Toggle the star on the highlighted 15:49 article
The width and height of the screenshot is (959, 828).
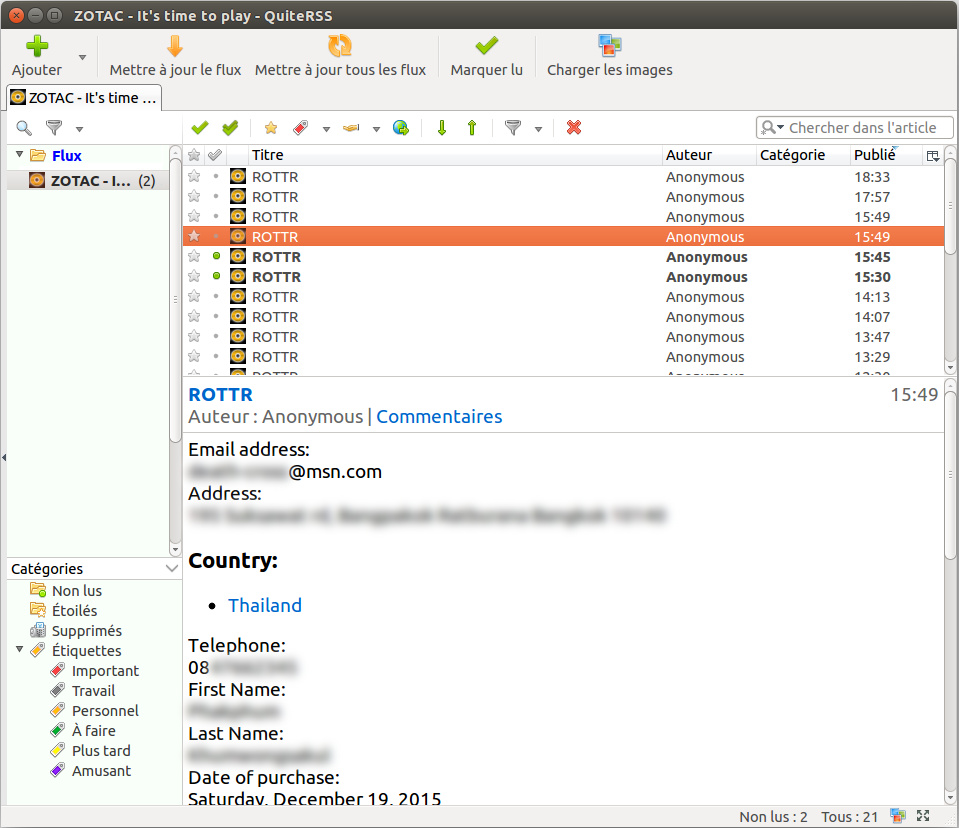194,237
